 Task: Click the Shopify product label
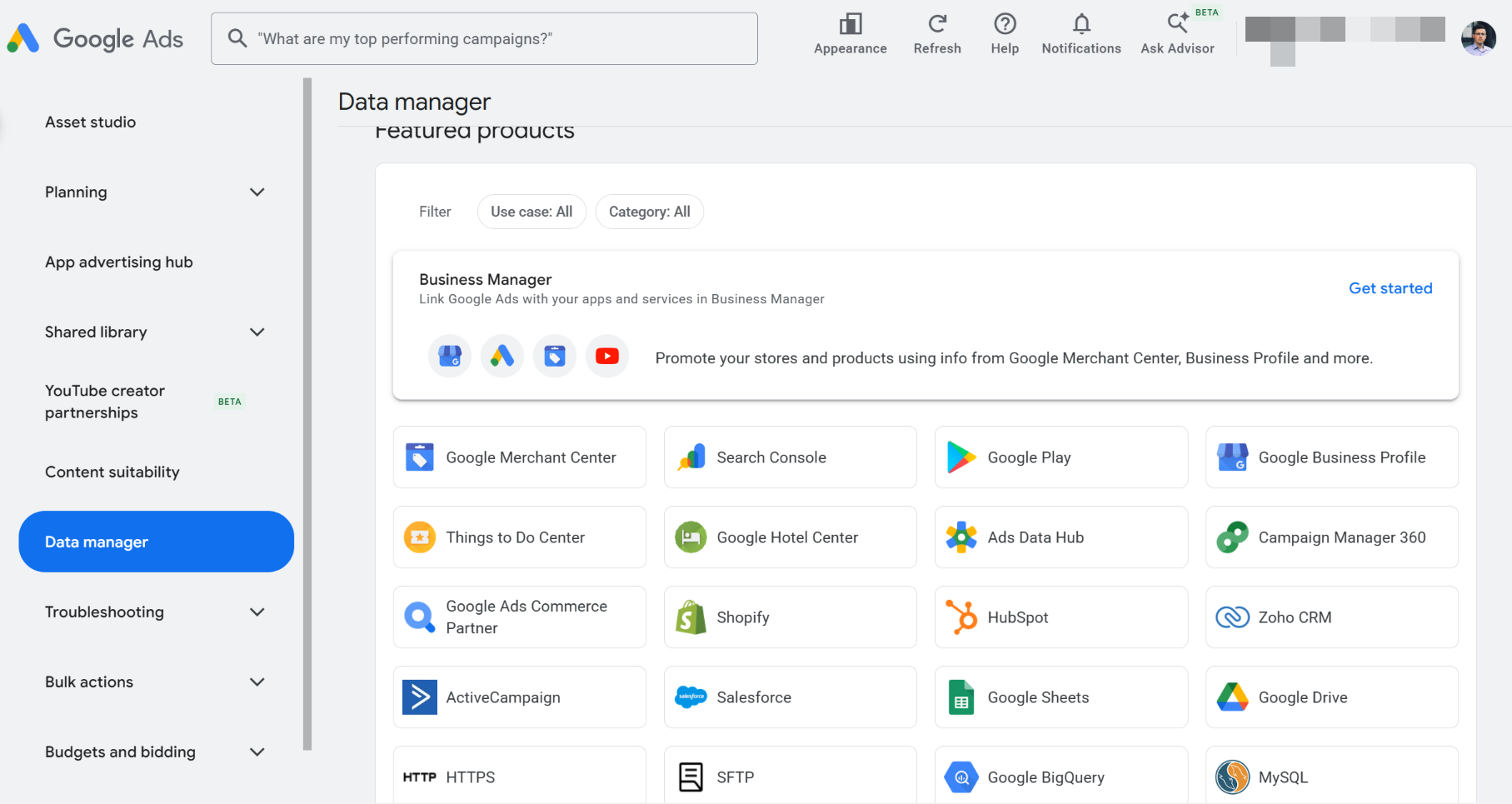click(x=743, y=617)
